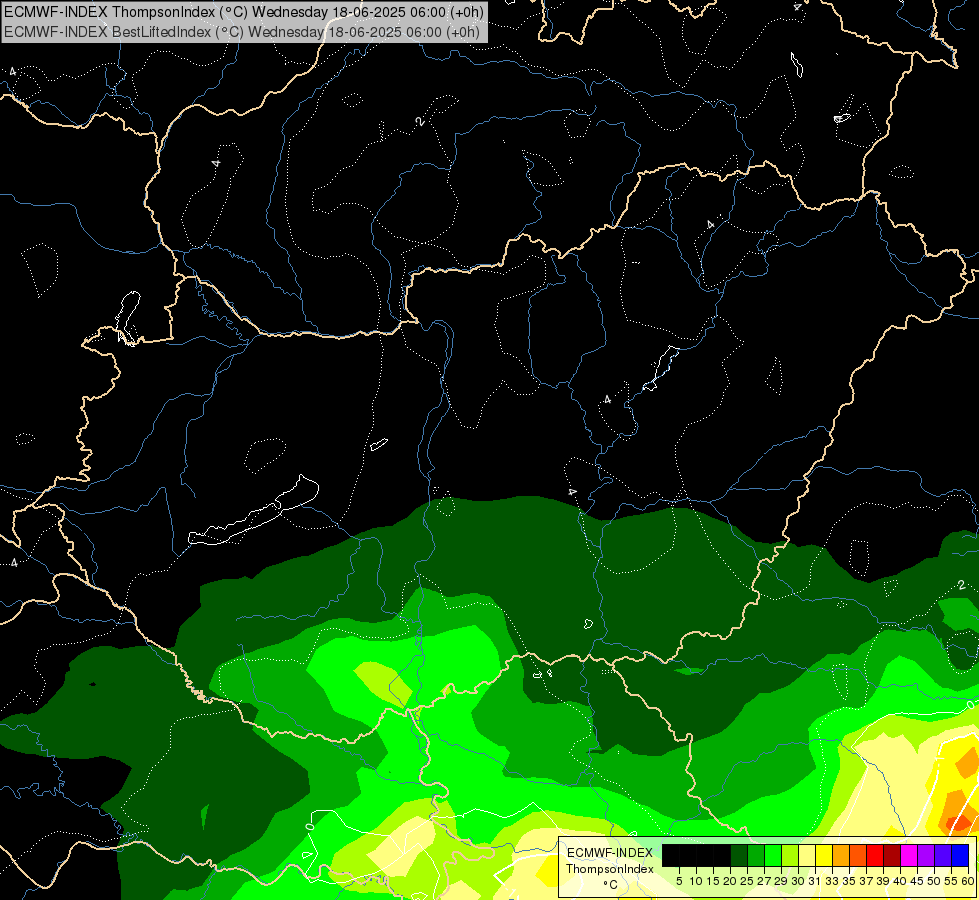Pick the orange 33–35 legend swatch
Image resolution: width=979 pixels, height=900 pixels.
[841, 855]
